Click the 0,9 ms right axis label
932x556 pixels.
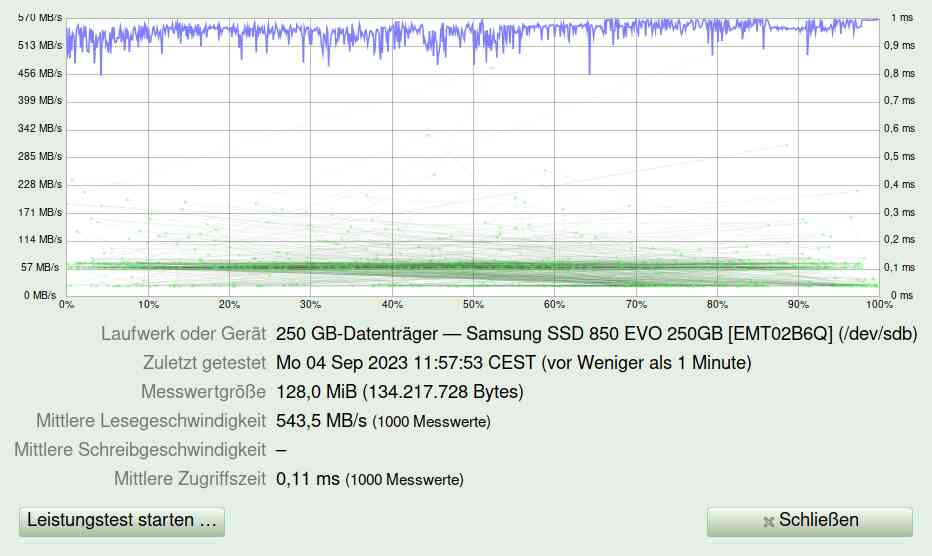[x=899, y=45]
